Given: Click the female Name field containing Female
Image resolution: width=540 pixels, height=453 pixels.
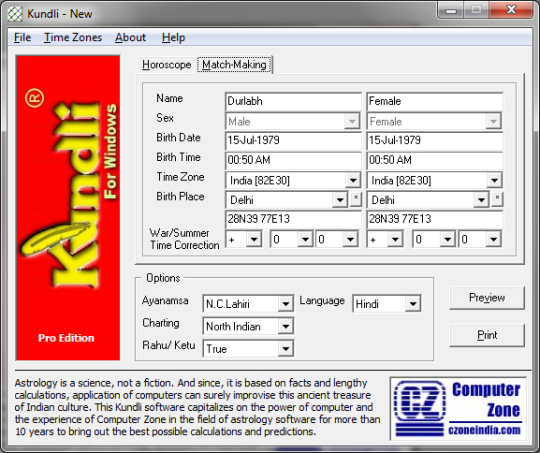Looking at the screenshot, I should [x=434, y=101].
